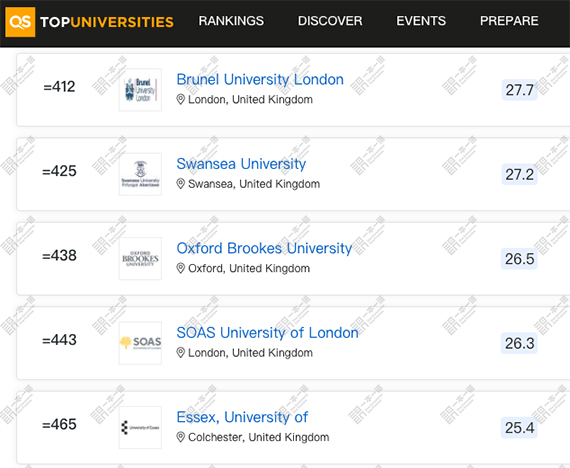Click the 27.7 score badge

pos(519,90)
